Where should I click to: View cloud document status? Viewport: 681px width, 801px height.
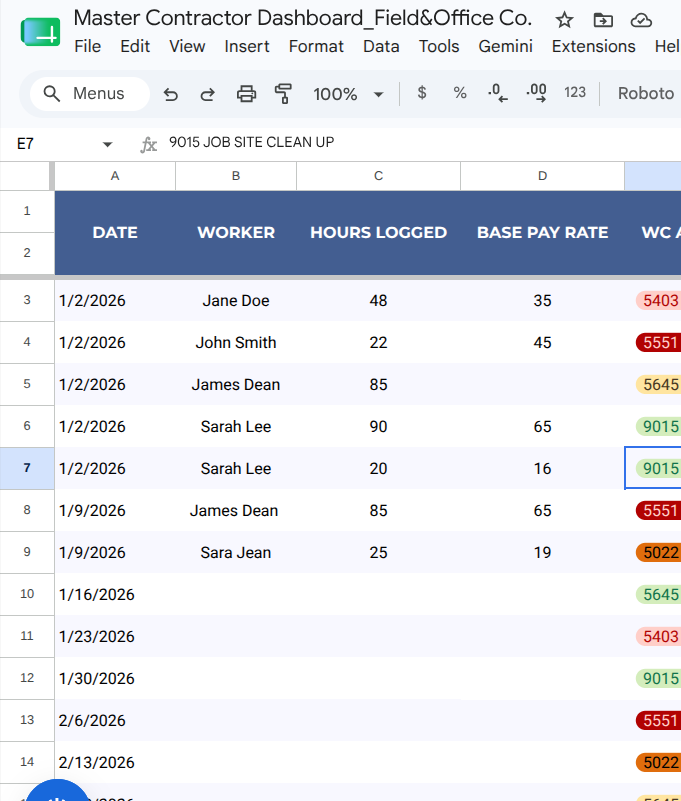tap(641, 20)
